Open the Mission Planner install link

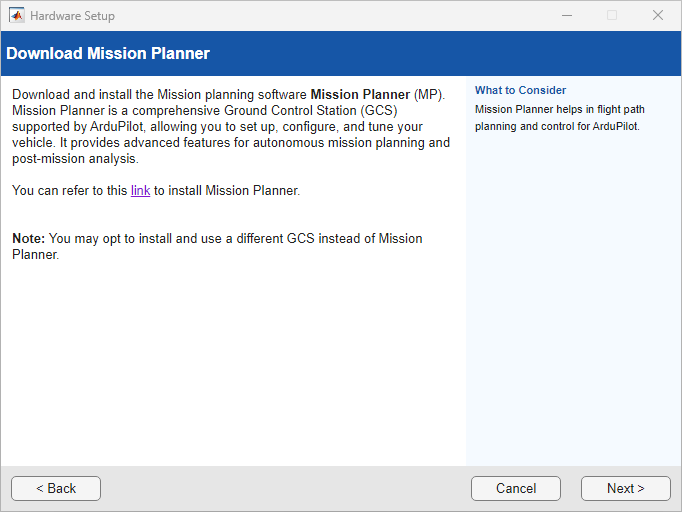[140, 190]
